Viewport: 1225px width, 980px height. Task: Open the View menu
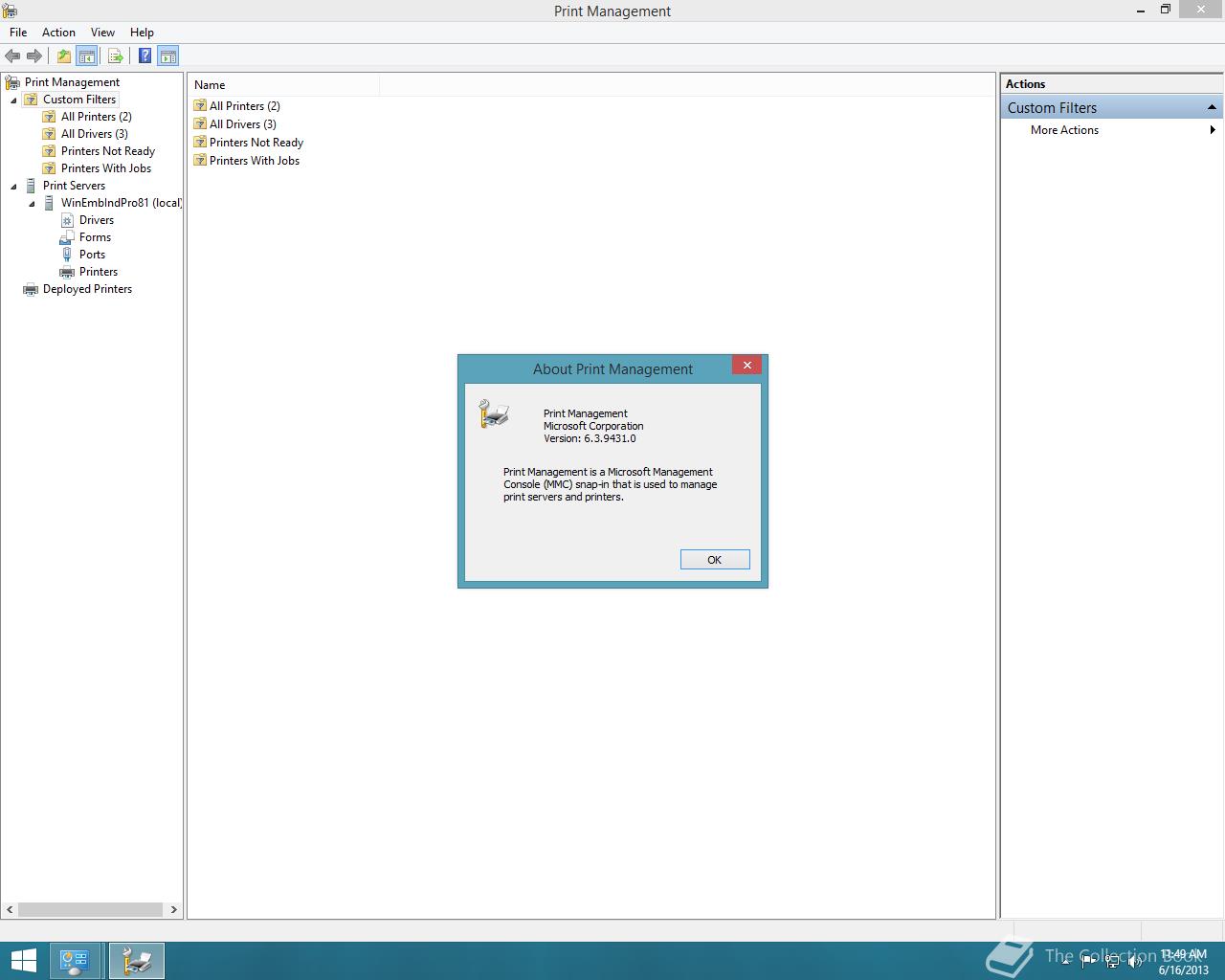click(102, 33)
